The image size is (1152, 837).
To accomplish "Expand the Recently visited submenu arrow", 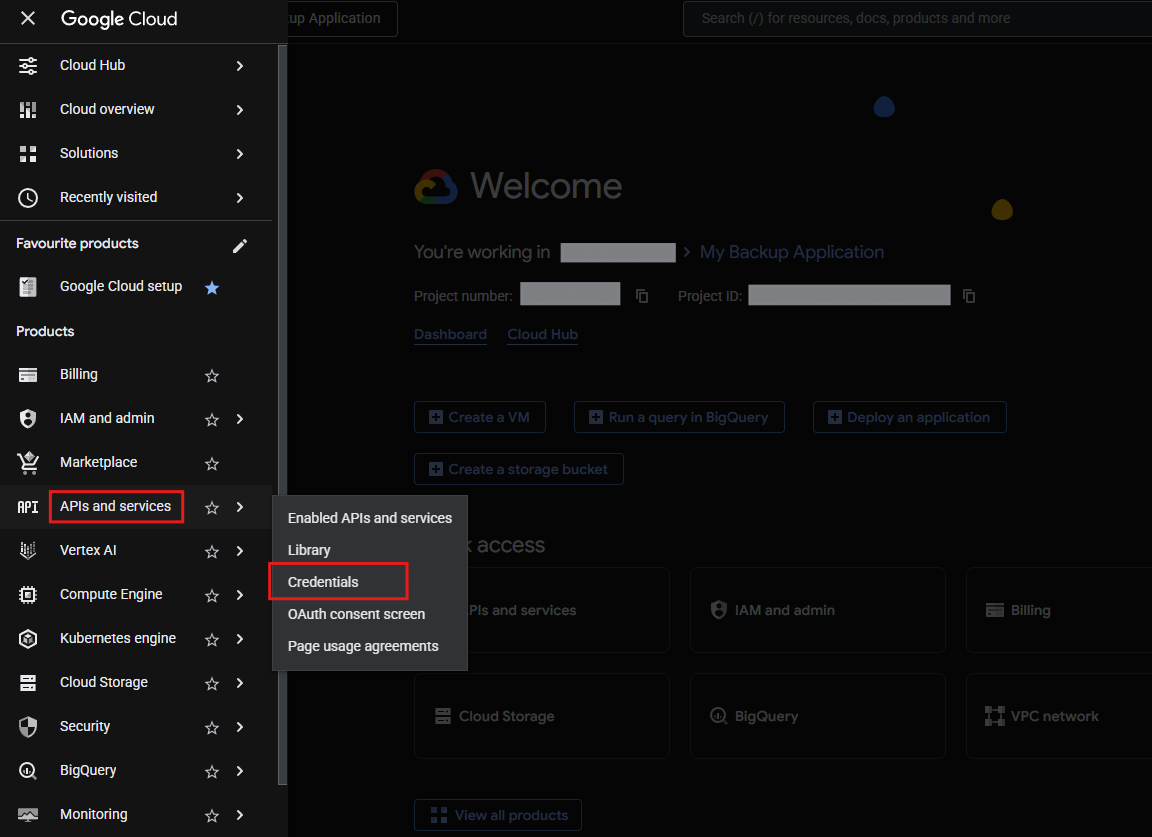I will [x=240, y=198].
